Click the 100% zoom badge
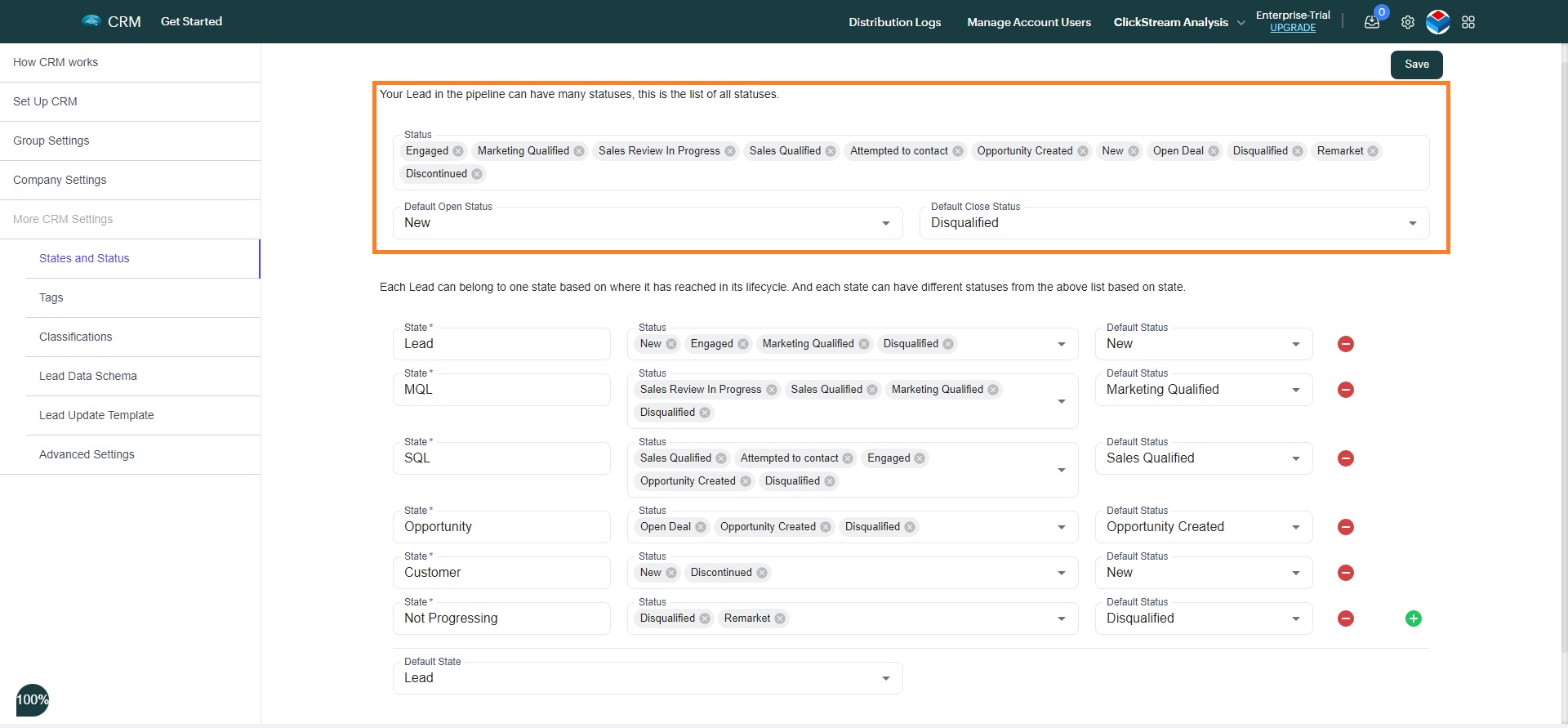 33,700
